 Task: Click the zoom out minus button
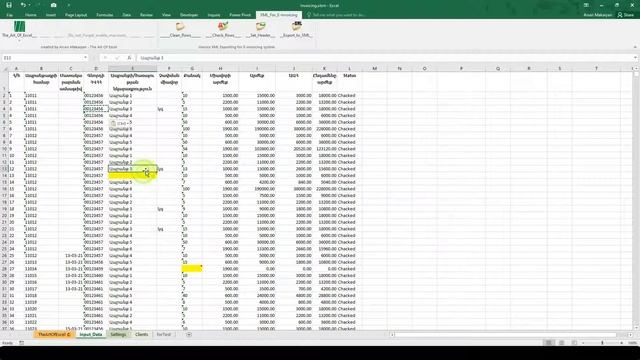pos(584,343)
